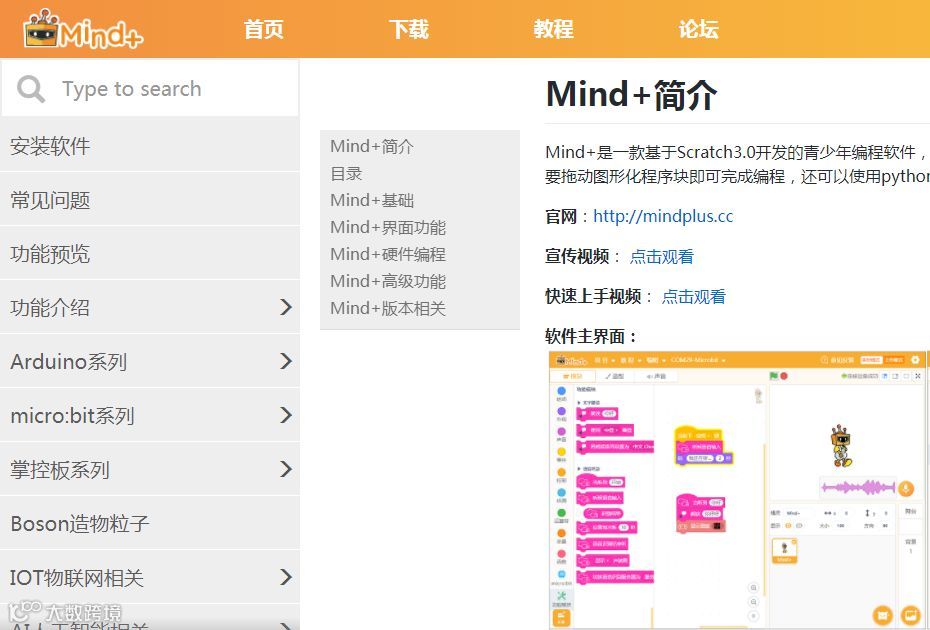Image resolution: width=930 pixels, height=630 pixels.
Task: Click the Mind+简介 page heading
Action: click(631, 94)
